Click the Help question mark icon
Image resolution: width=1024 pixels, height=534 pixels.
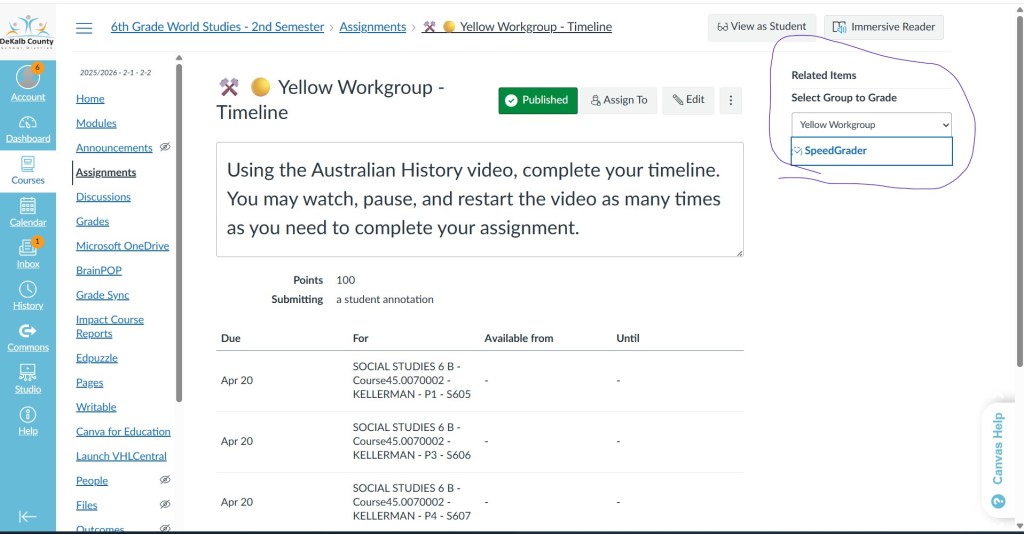pos(28,414)
